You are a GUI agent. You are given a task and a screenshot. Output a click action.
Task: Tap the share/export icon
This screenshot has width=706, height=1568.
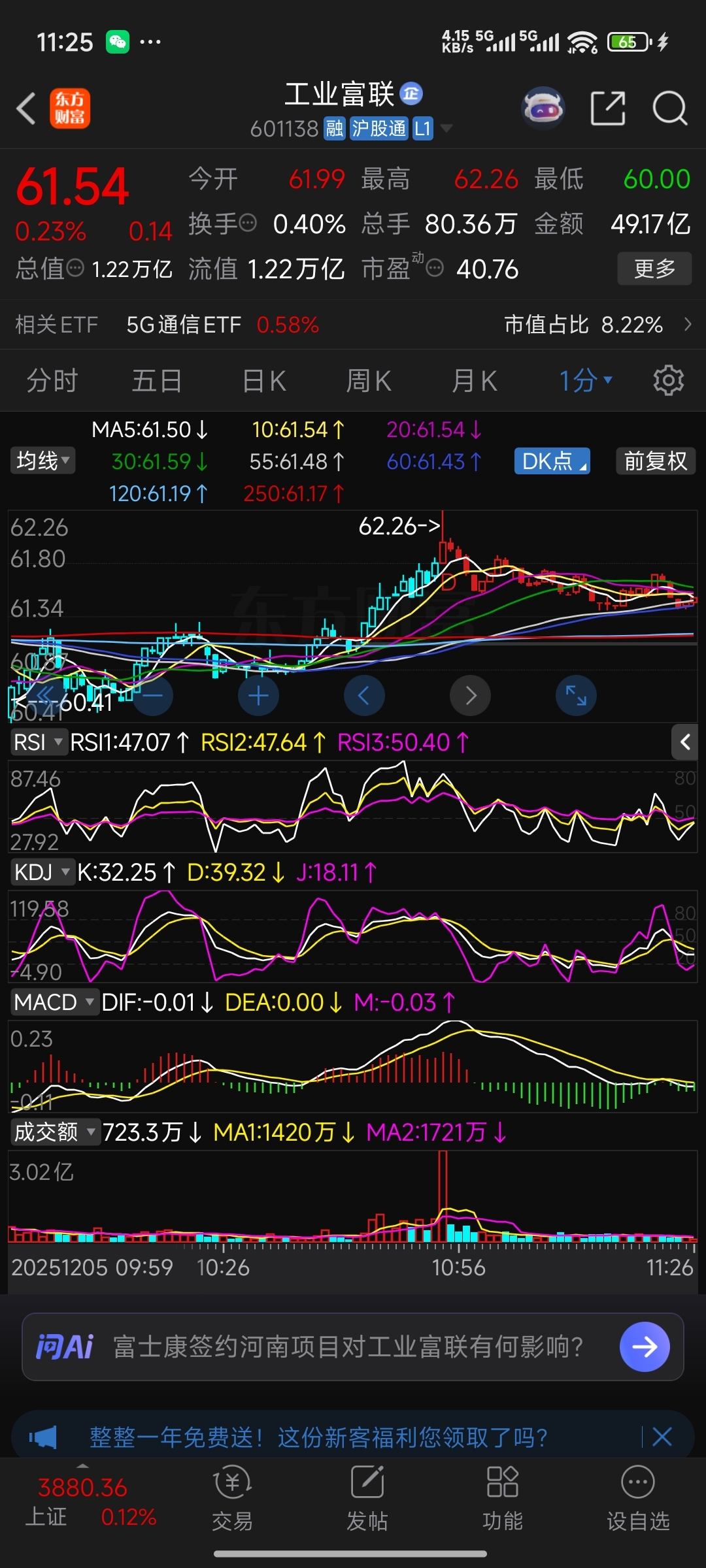pos(608,108)
